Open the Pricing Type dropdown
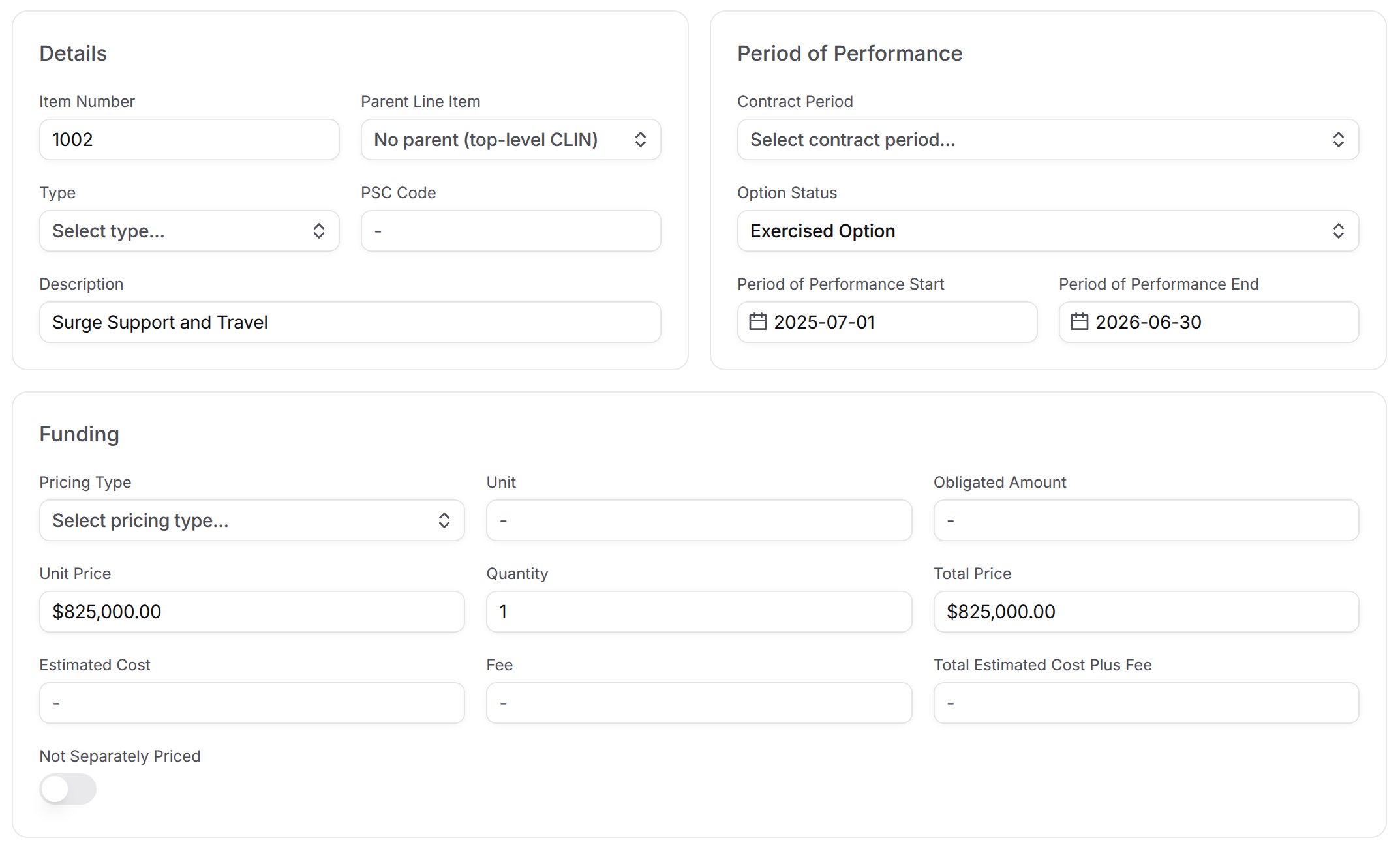 [x=252, y=520]
